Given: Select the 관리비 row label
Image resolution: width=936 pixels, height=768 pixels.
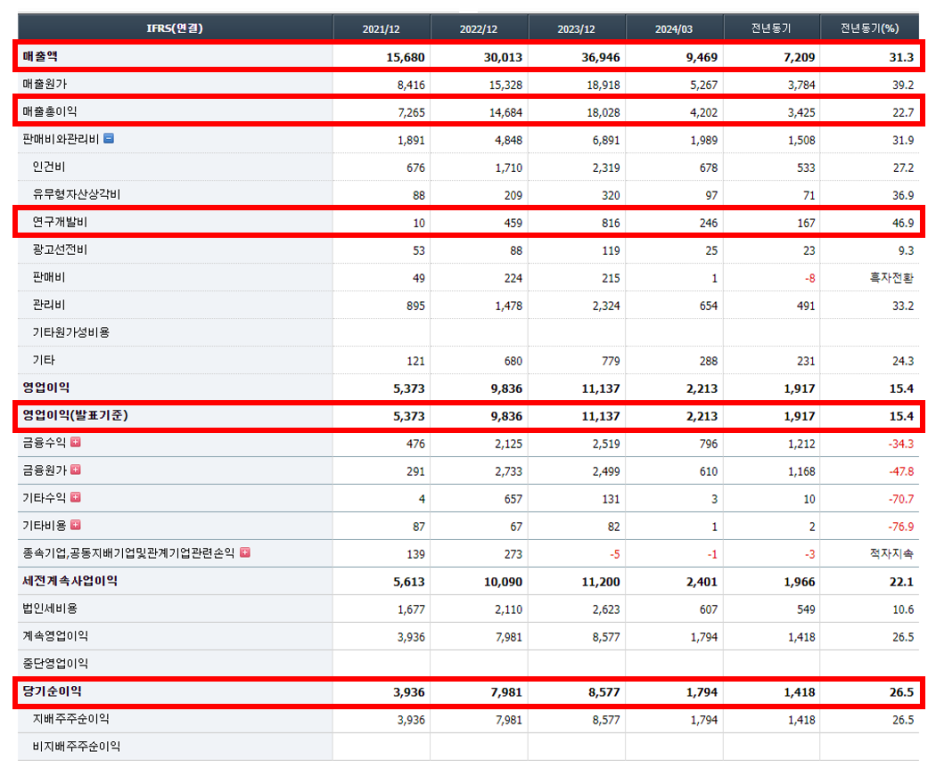Looking at the screenshot, I should coord(49,304).
